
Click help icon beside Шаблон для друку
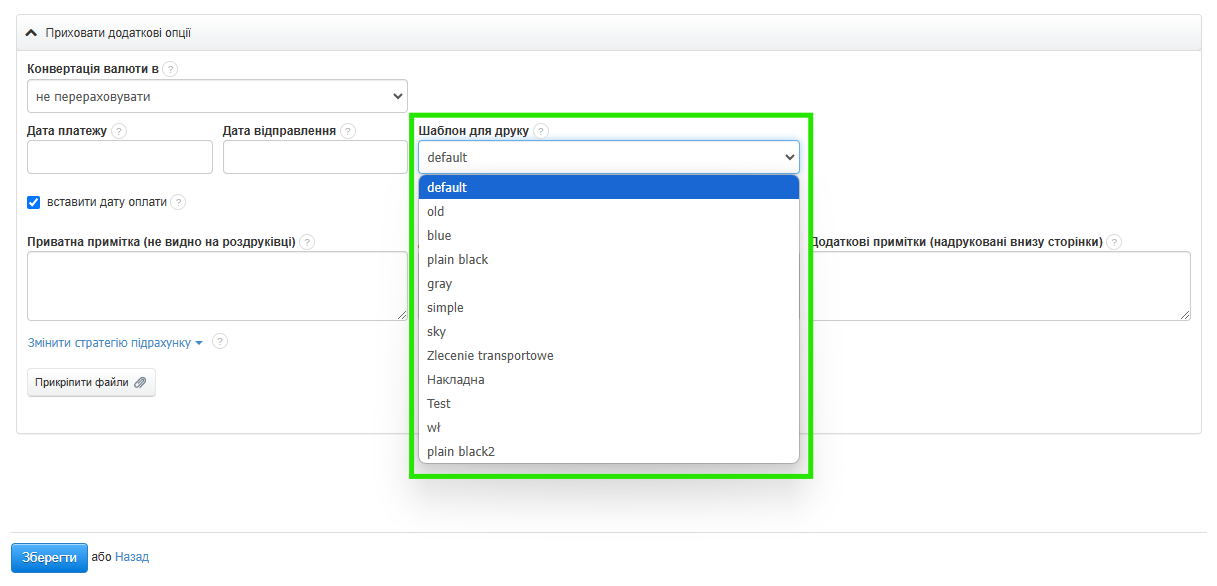[x=541, y=131]
